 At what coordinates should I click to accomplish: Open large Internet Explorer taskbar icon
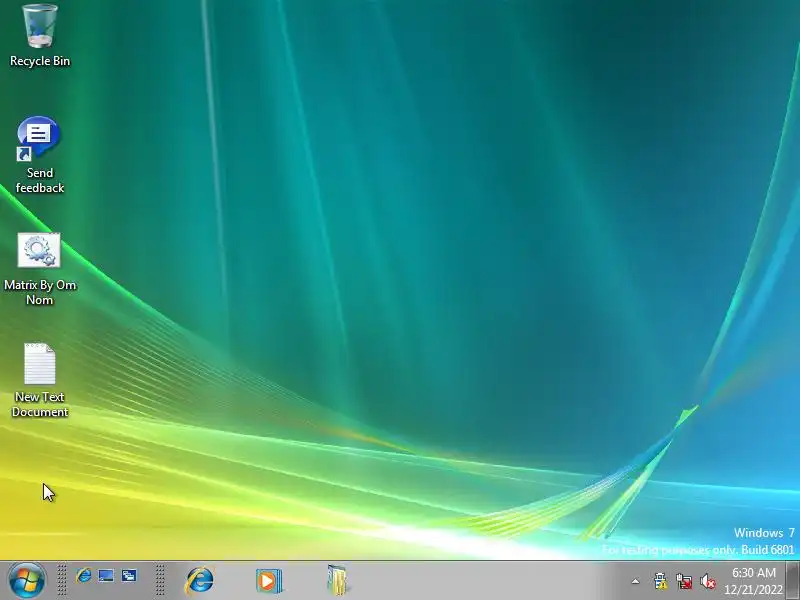[199, 580]
